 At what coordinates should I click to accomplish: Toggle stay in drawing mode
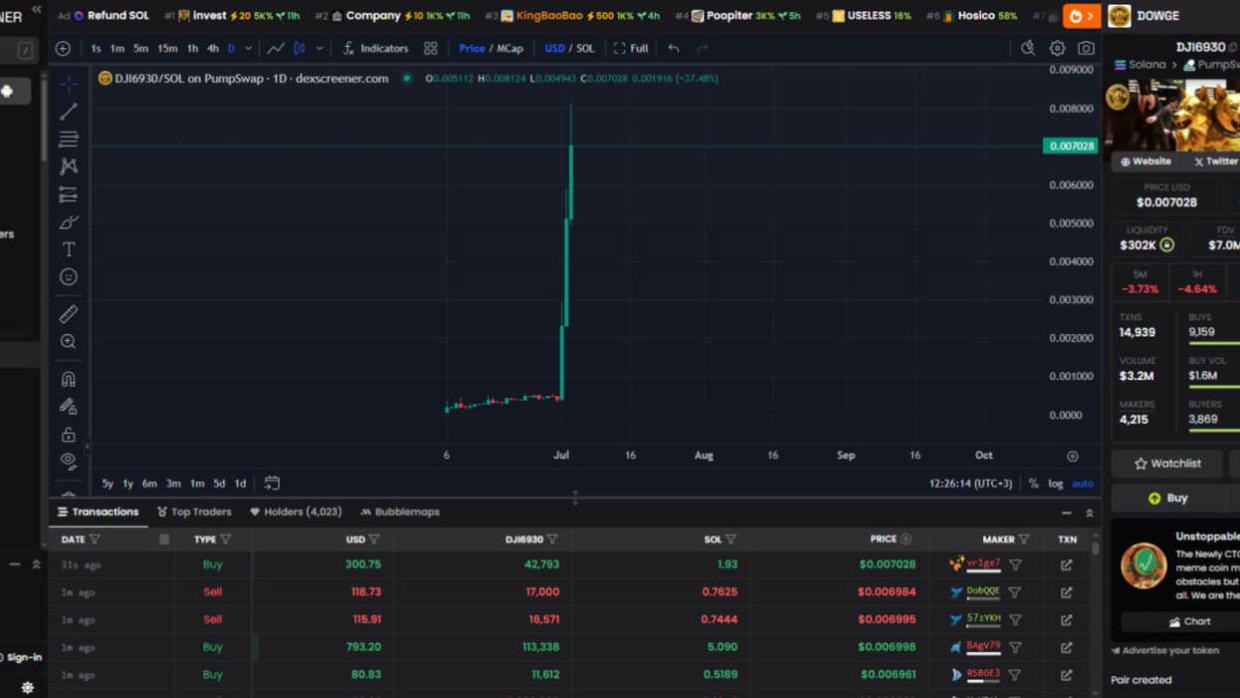(68, 407)
